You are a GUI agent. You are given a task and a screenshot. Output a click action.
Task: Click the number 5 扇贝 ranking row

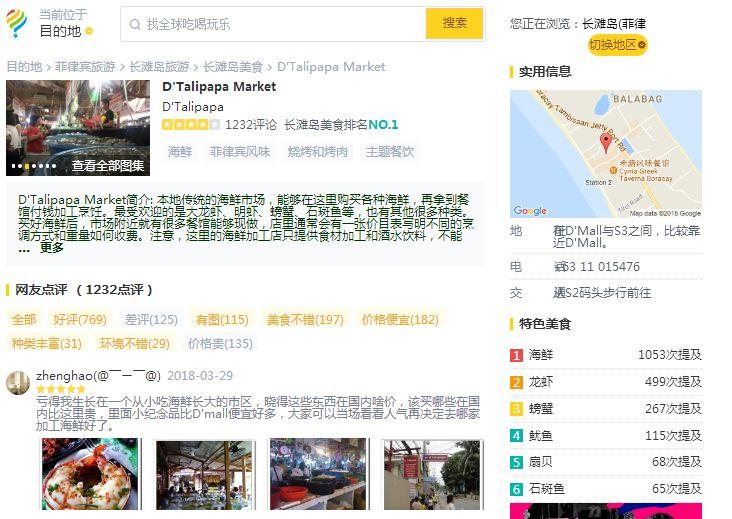[606, 462]
